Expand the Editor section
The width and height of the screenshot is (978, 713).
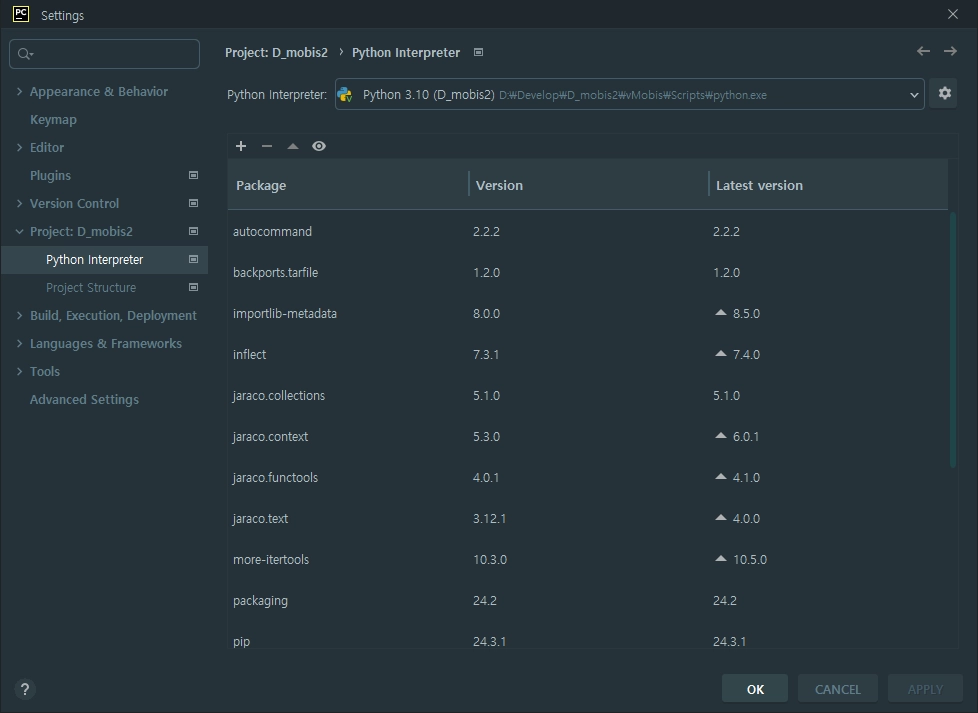19,147
